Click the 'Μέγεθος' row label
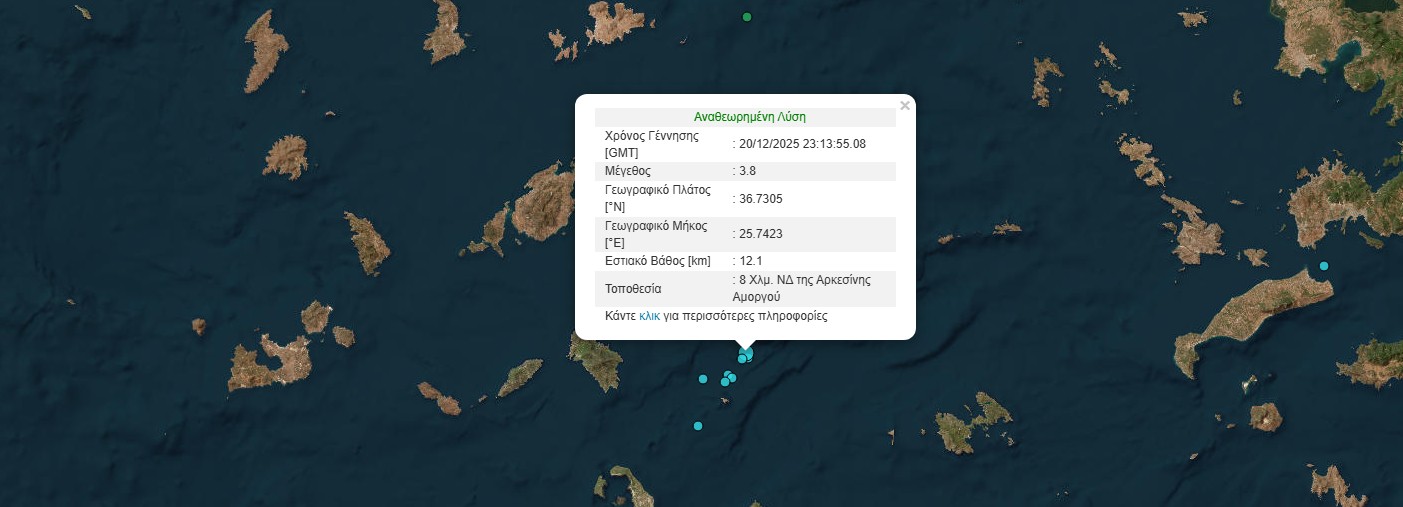The height and width of the screenshot is (507, 1403). (628, 171)
